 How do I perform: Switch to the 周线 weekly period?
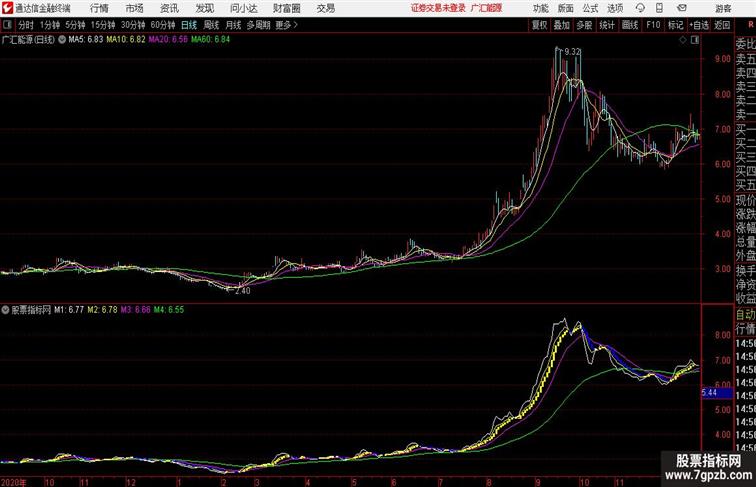pyautogui.click(x=211, y=25)
